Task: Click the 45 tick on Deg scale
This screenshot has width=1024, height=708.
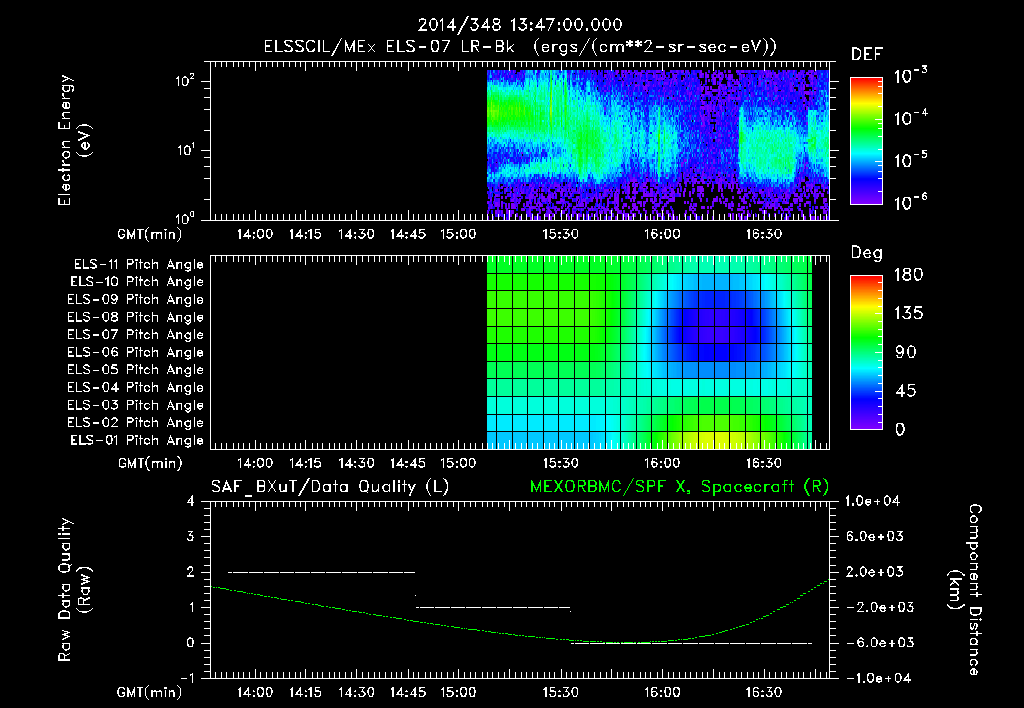Action: pos(906,391)
